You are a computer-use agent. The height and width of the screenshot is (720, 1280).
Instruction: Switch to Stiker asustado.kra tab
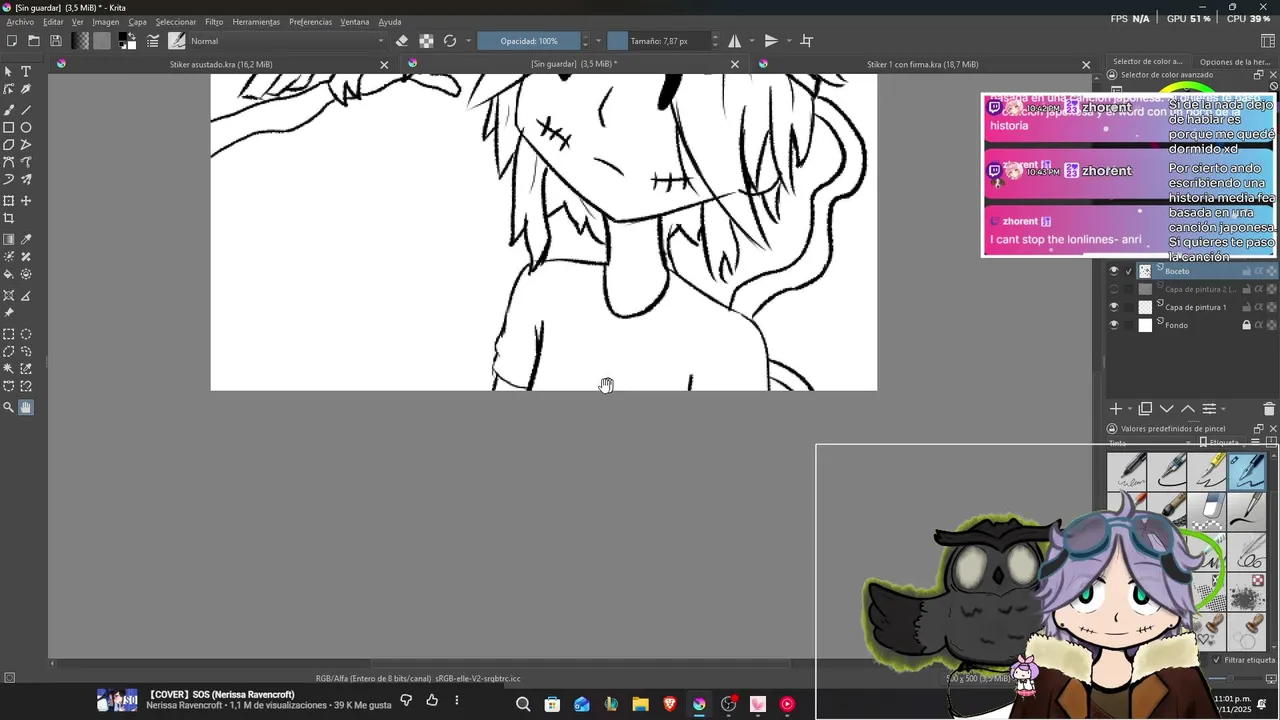[221, 64]
